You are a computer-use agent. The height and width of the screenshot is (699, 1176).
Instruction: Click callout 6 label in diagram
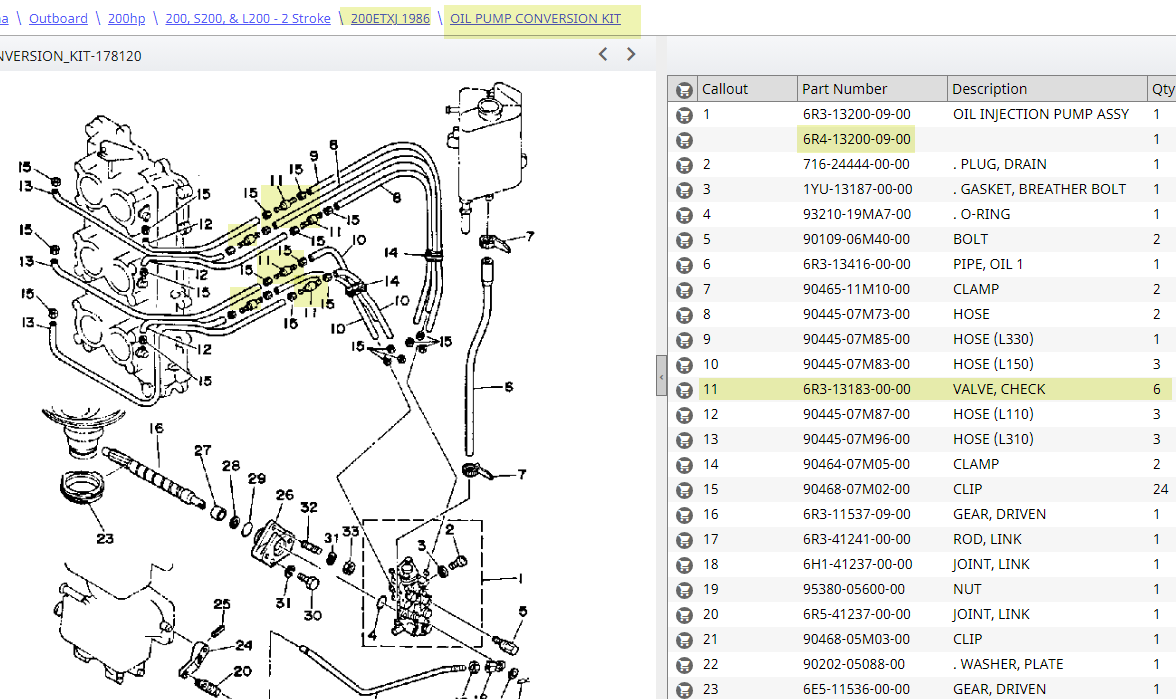(509, 387)
